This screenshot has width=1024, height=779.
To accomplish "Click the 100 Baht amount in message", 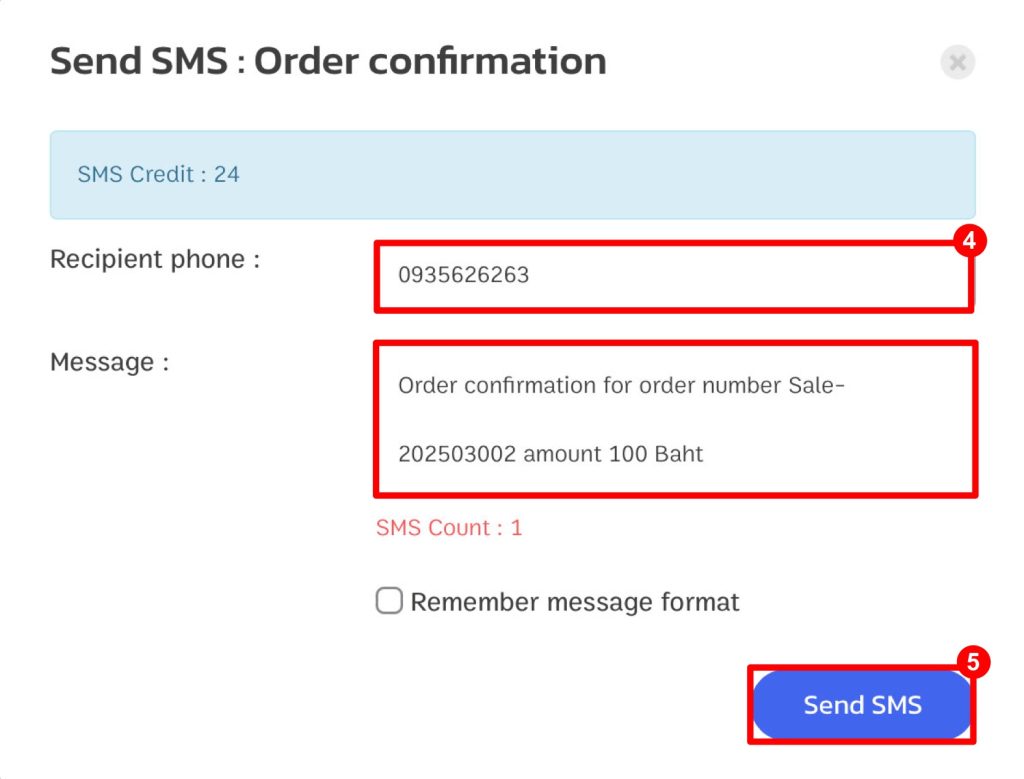I will click(x=656, y=454).
